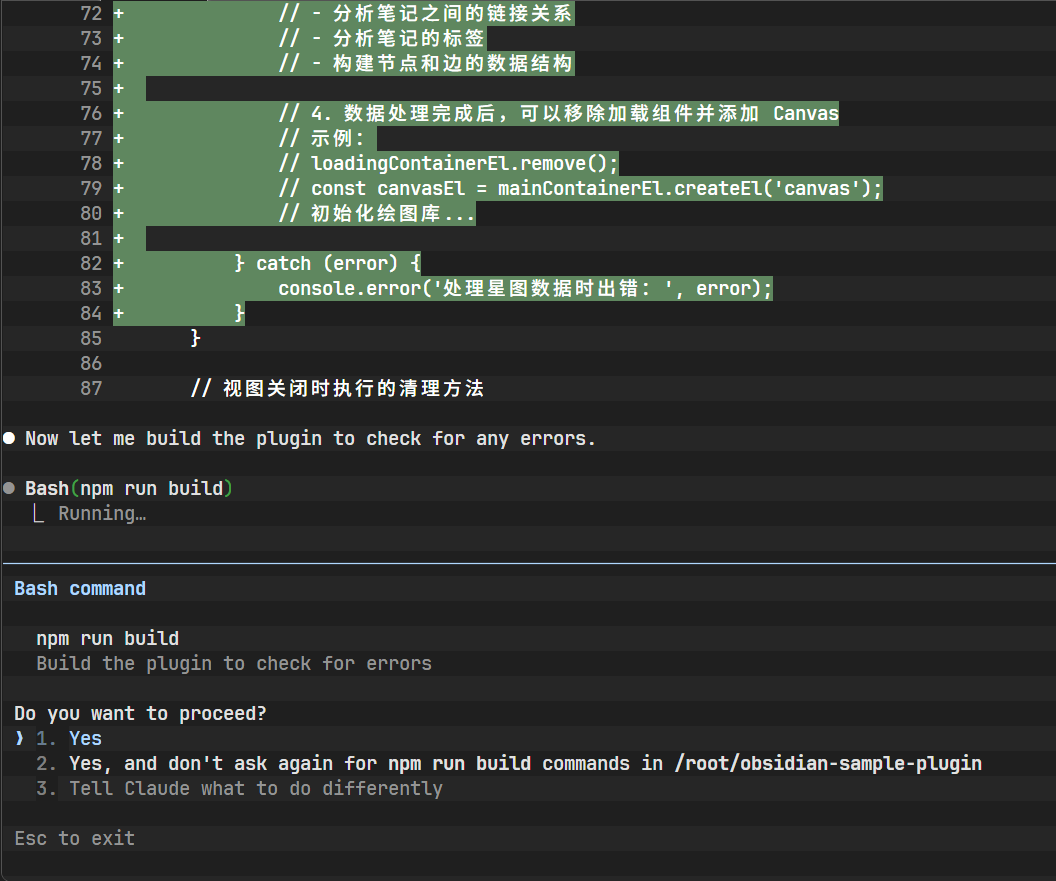Image resolution: width=1056 pixels, height=881 pixels.
Task: Click line number 76 in the diff
Action: click(x=91, y=113)
